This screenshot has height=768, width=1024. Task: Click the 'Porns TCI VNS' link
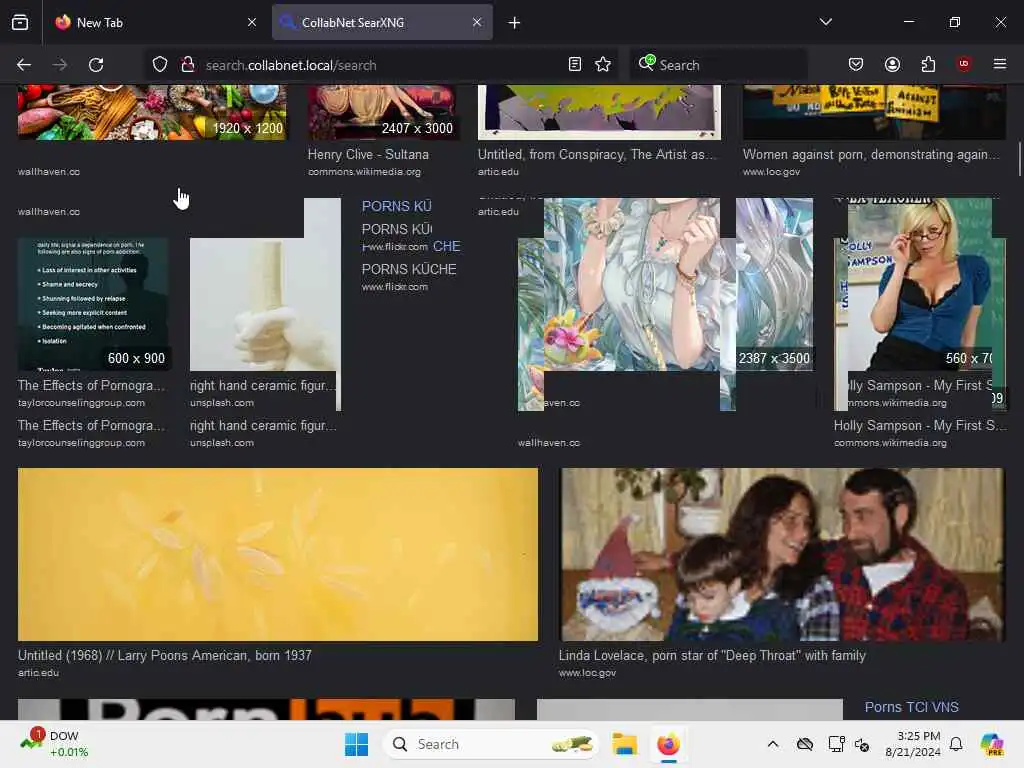(912, 707)
